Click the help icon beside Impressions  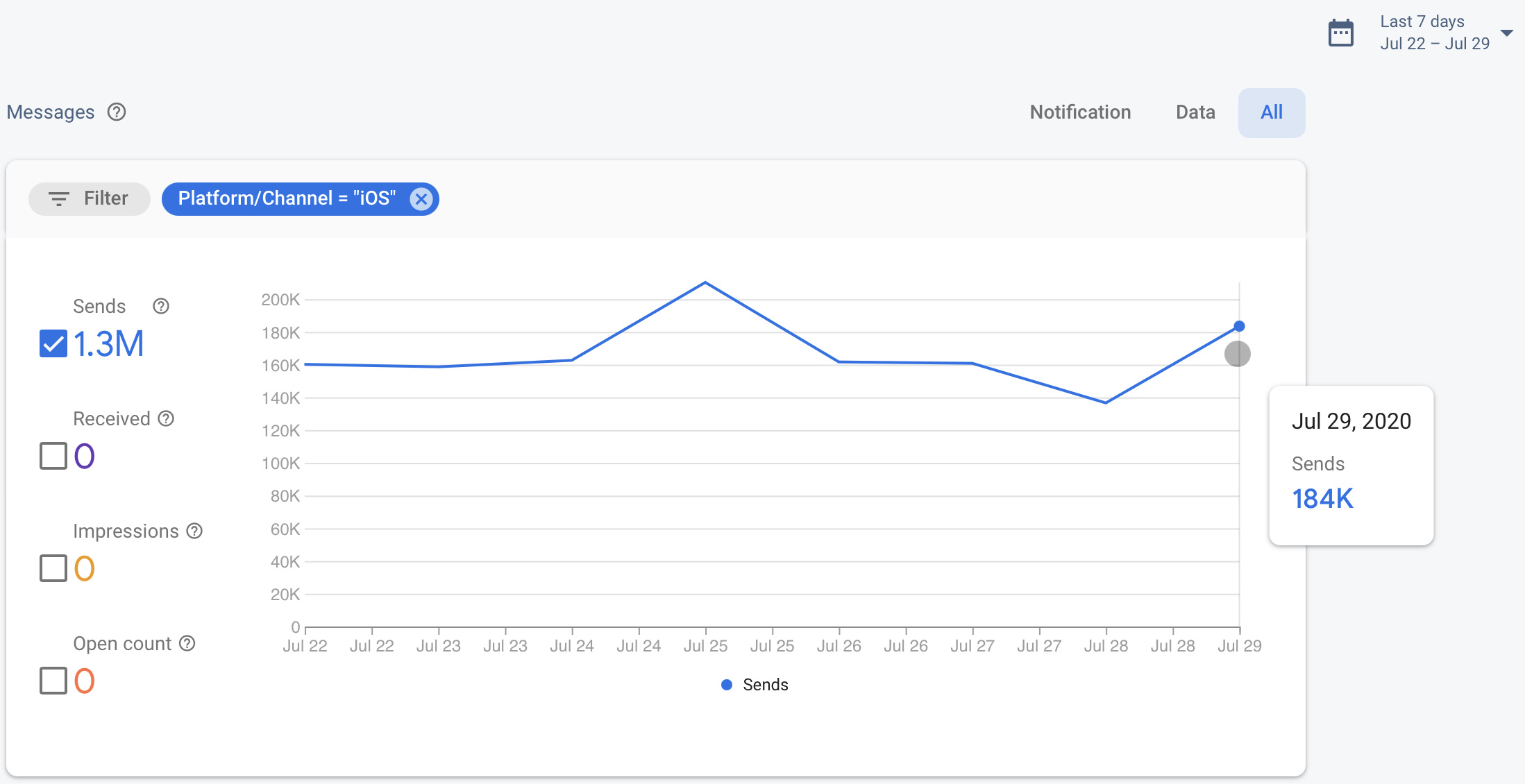[x=195, y=531]
